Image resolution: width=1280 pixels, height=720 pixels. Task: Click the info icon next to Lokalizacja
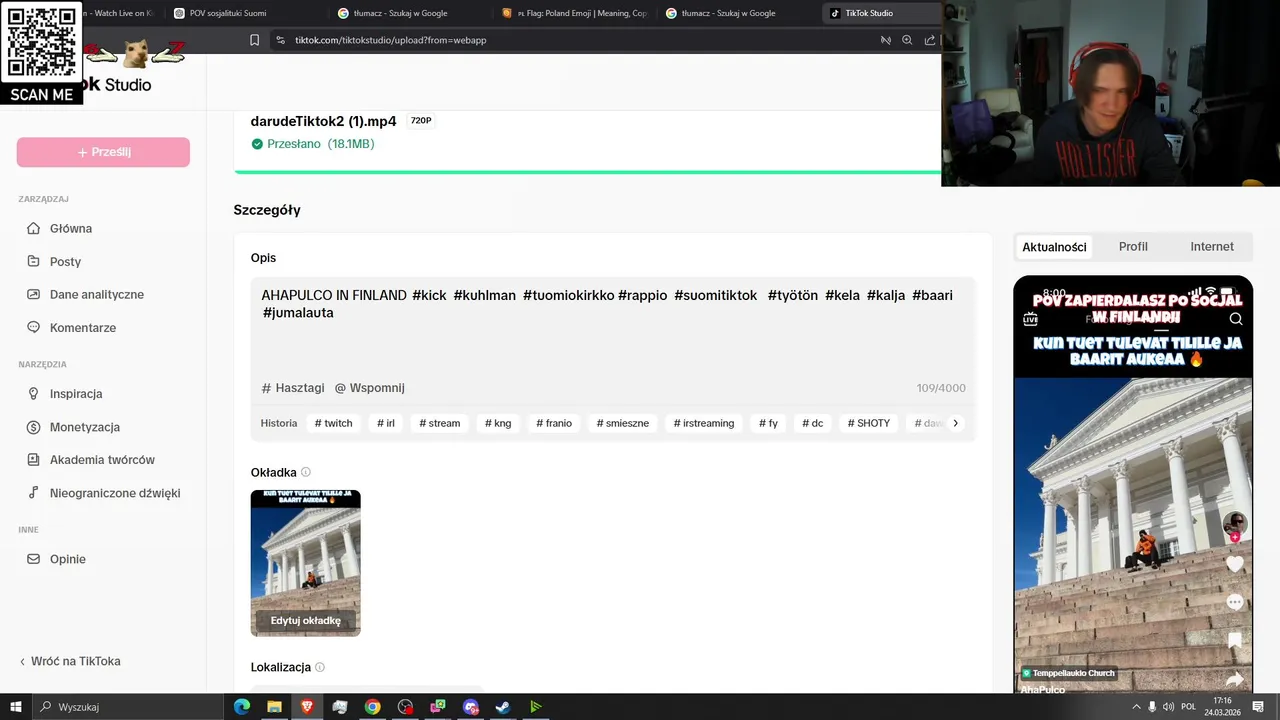pos(320,667)
